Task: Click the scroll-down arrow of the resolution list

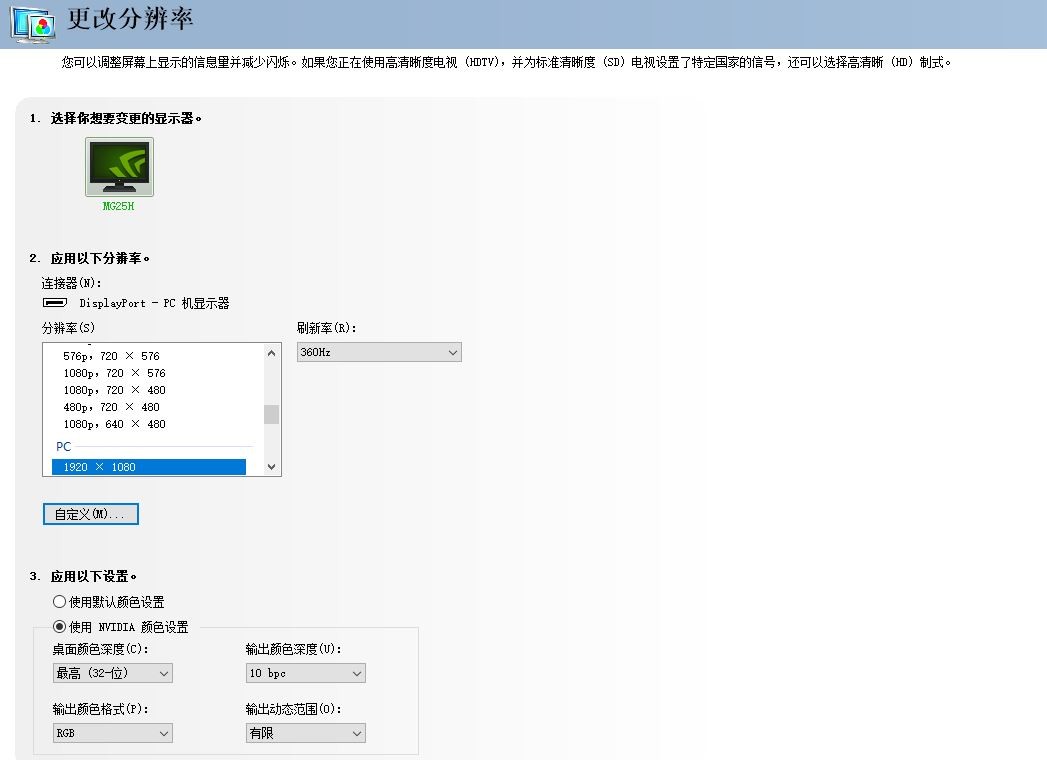Action: point(271,466)
